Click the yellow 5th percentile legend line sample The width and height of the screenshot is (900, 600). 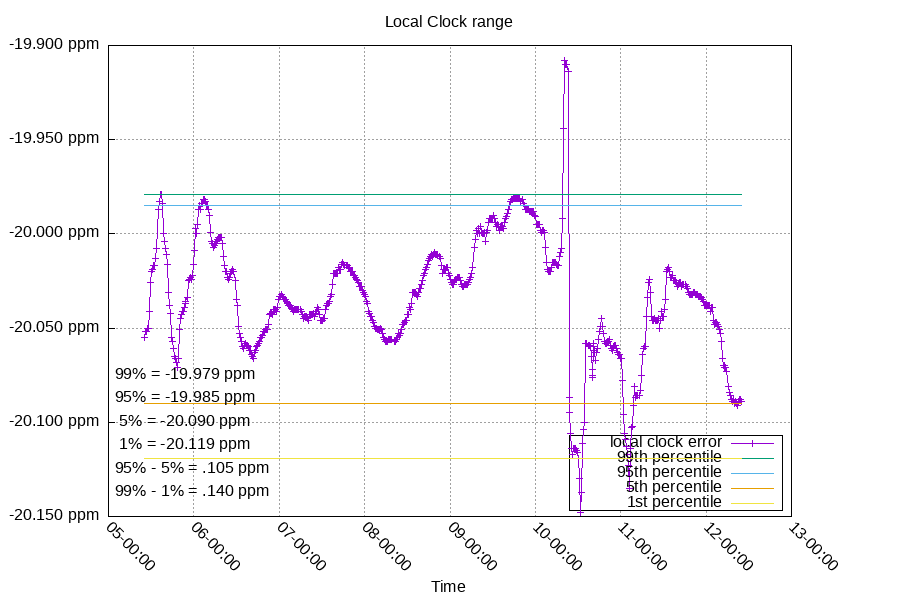(x=753, y=487)
